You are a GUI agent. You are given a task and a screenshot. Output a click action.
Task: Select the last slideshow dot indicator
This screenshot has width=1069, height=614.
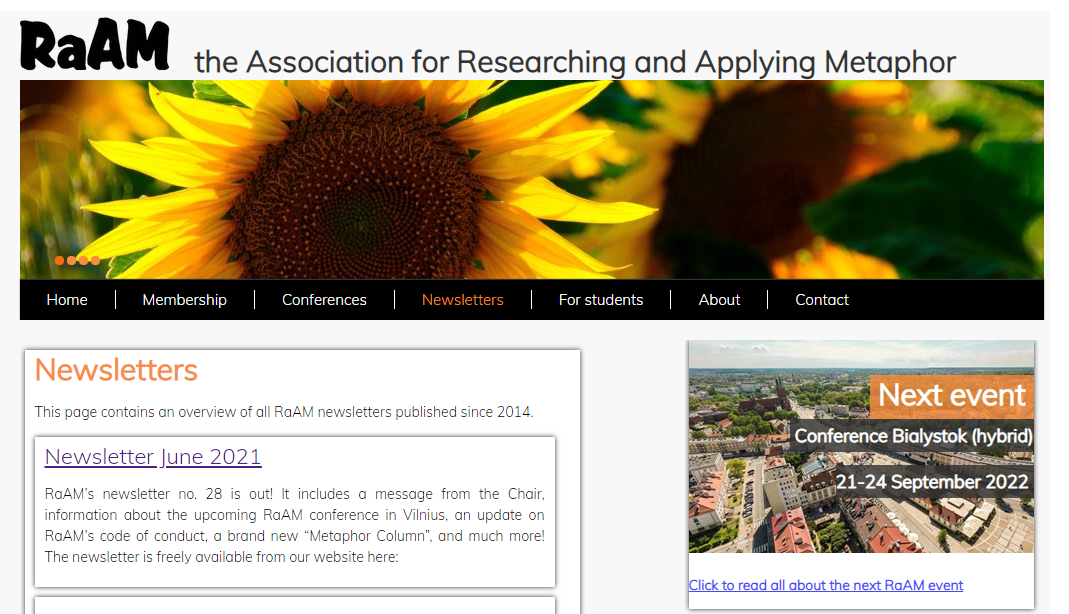click(95, 260)
